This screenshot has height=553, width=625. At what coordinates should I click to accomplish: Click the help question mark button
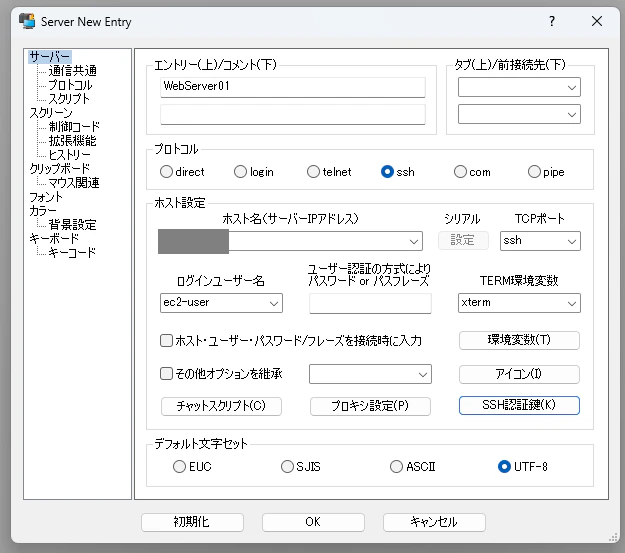(552, 21)
